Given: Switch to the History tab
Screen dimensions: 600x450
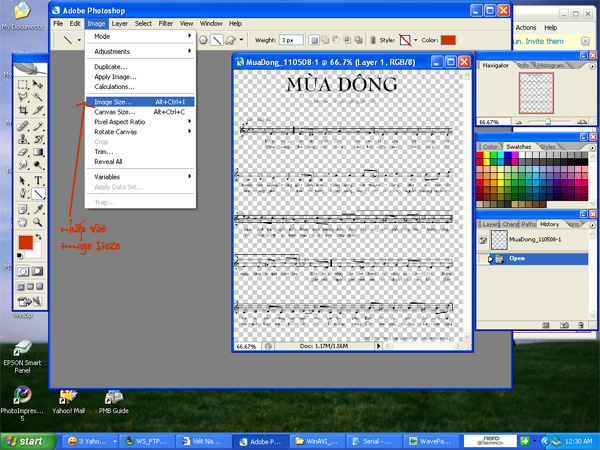Looking at the screenshot, I should [549, 224].
